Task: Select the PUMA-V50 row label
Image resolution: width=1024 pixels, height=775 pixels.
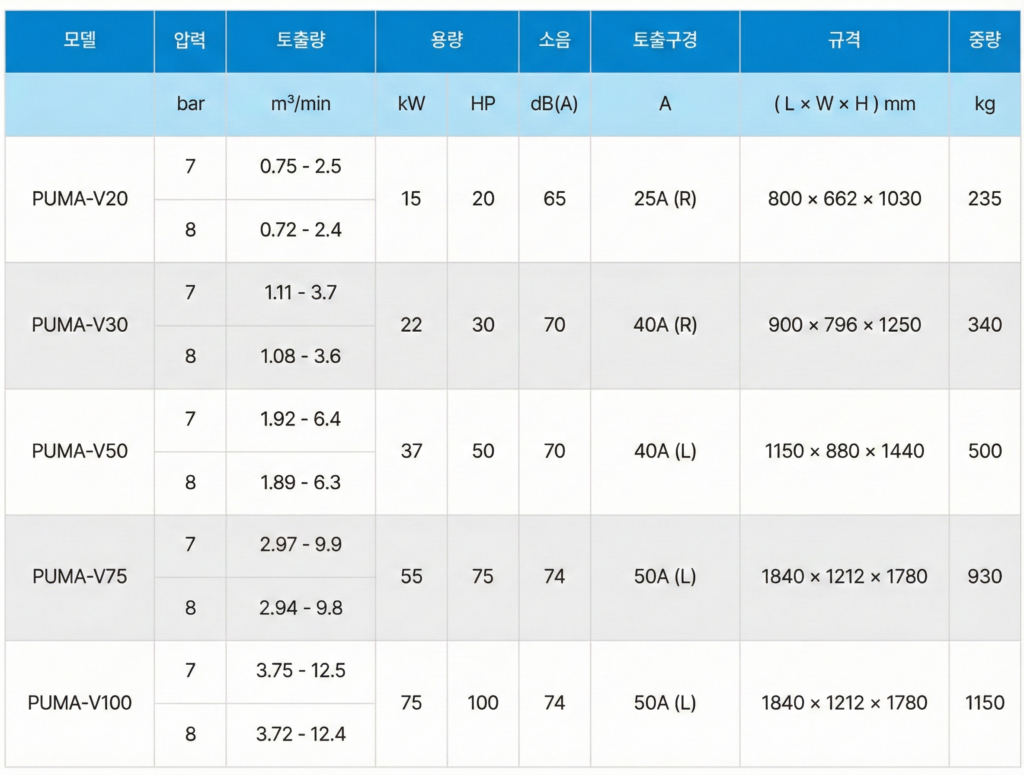Action: [x=79, y=451]
